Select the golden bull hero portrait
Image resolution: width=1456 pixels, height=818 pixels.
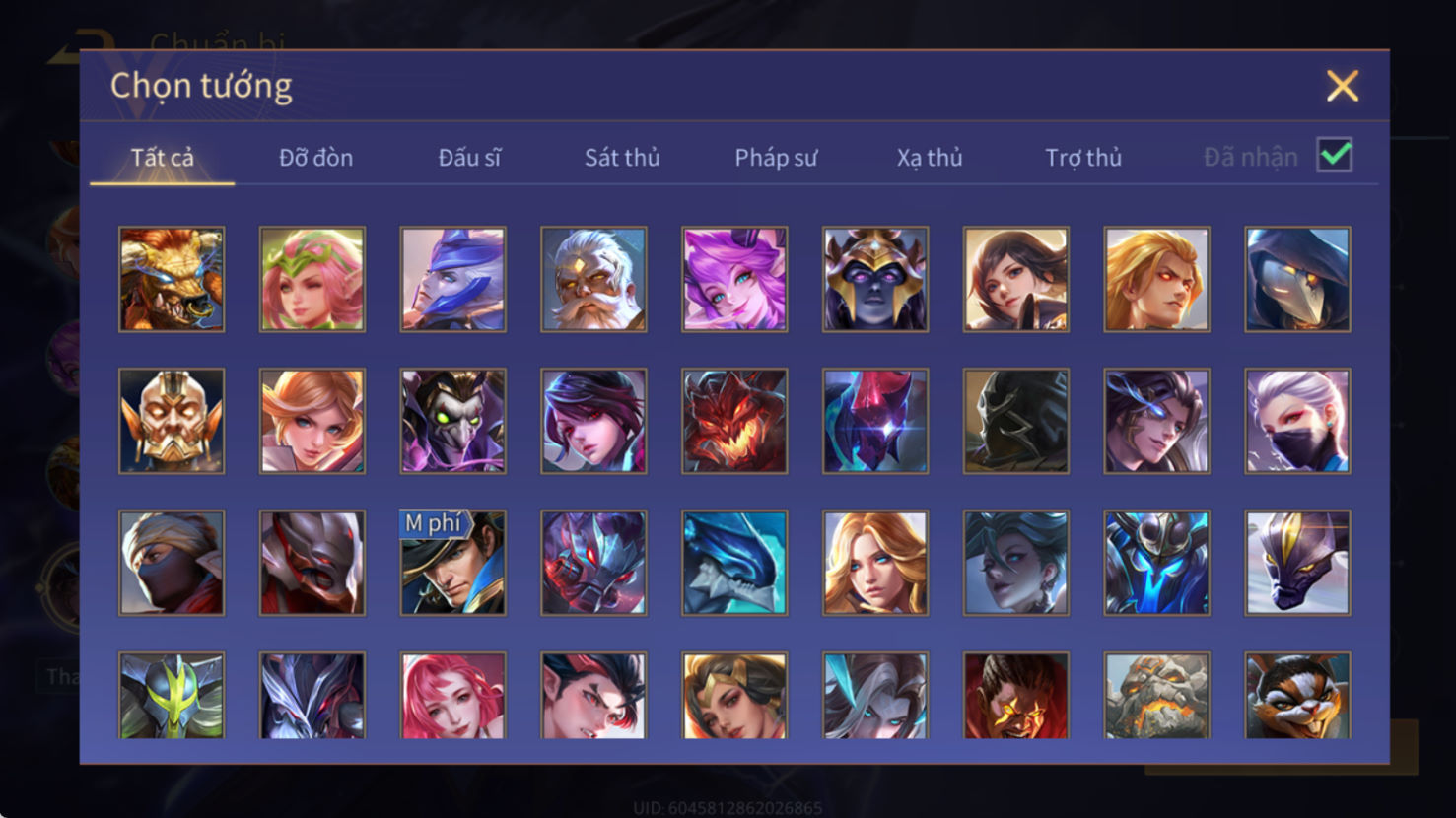pyautogui.click(x=172, y=279)
